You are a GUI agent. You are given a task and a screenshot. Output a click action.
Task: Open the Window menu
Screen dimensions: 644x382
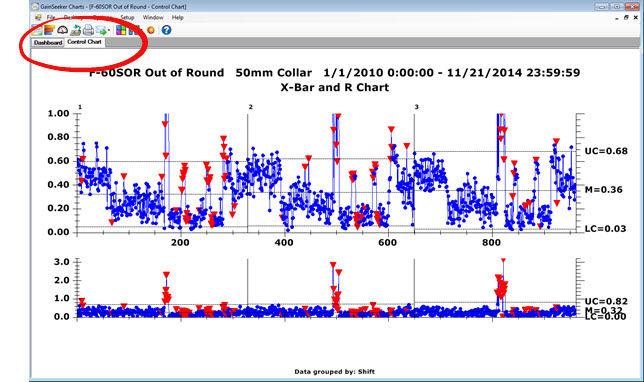pos(153,17)
